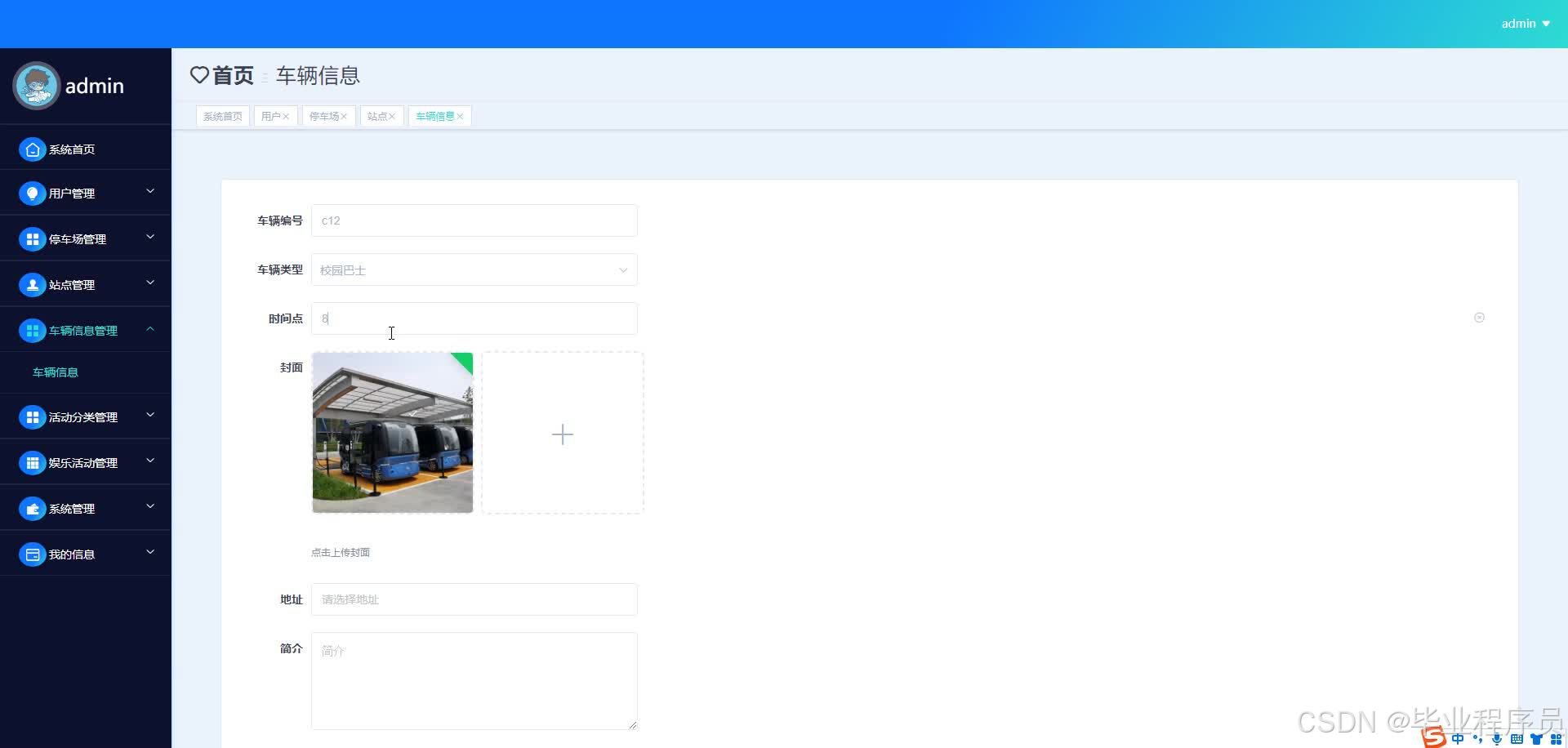Expand the 停车场管理 menu chevron
Viewport: 1568px width, 748px height.
pyautogui.click(x=150, y=237)
